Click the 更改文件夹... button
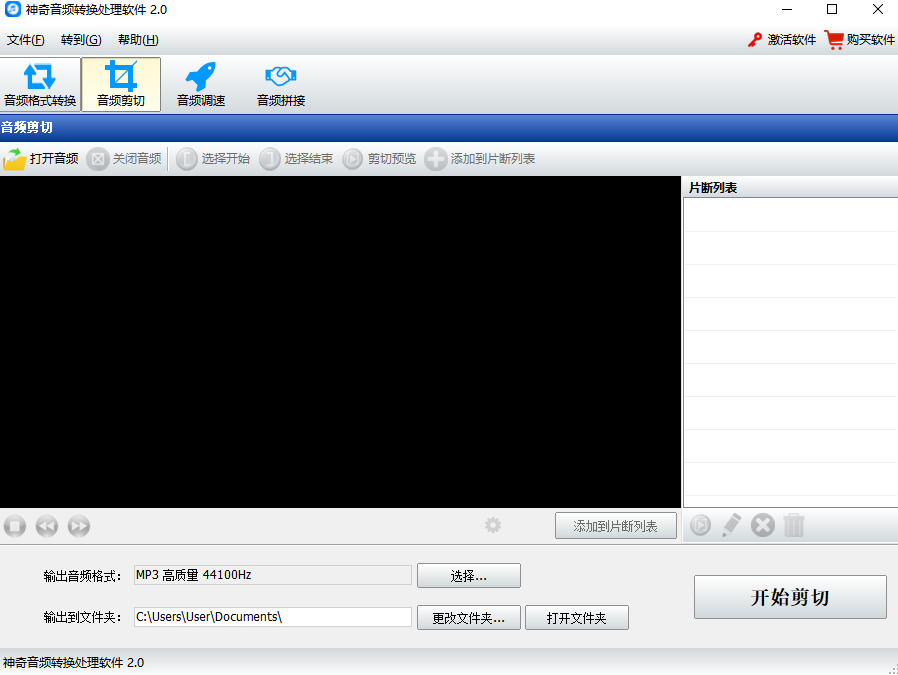Image resolution: width=898 pixels, height=675 pixels. [x=468, y=618]
